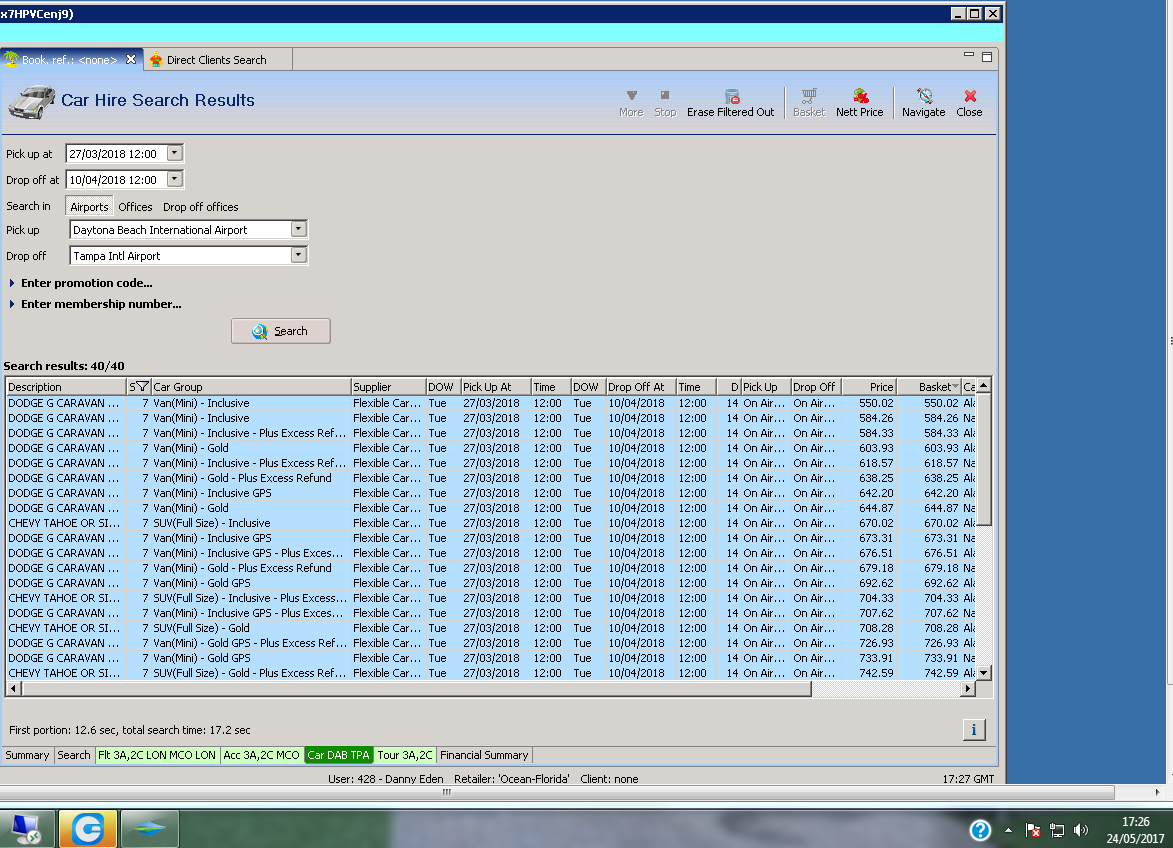The height and width of the screenshot is (848, 1173).
Task: Sort by Car Group column header
Action: pos(251,387)
